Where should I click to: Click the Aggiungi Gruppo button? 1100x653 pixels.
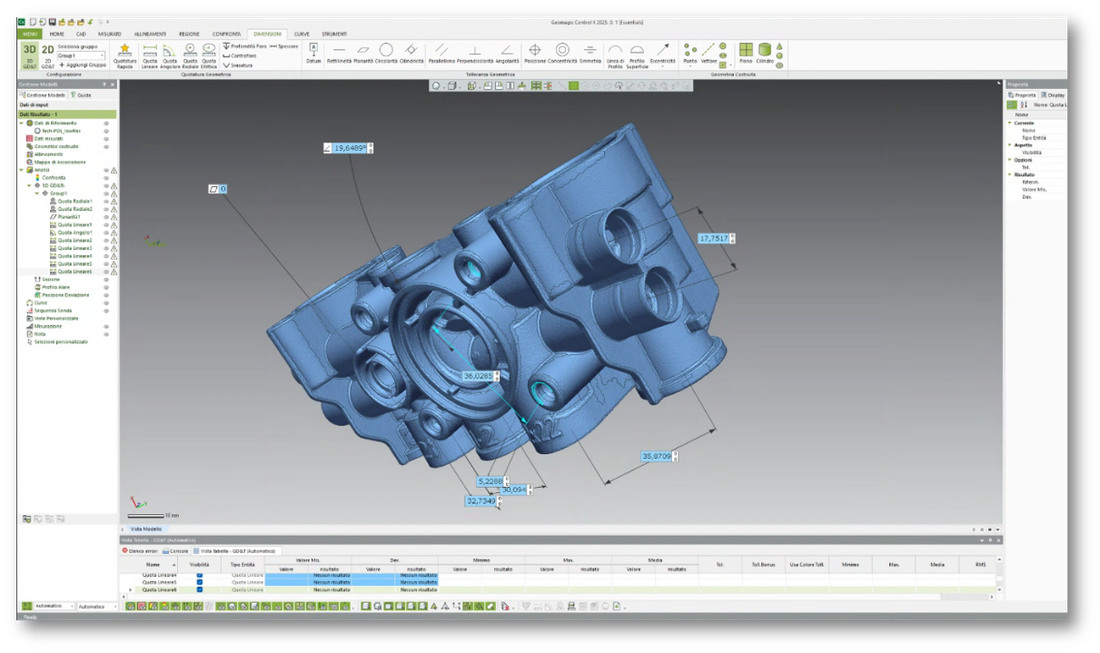pyautogui.click(x=82, y=65)
